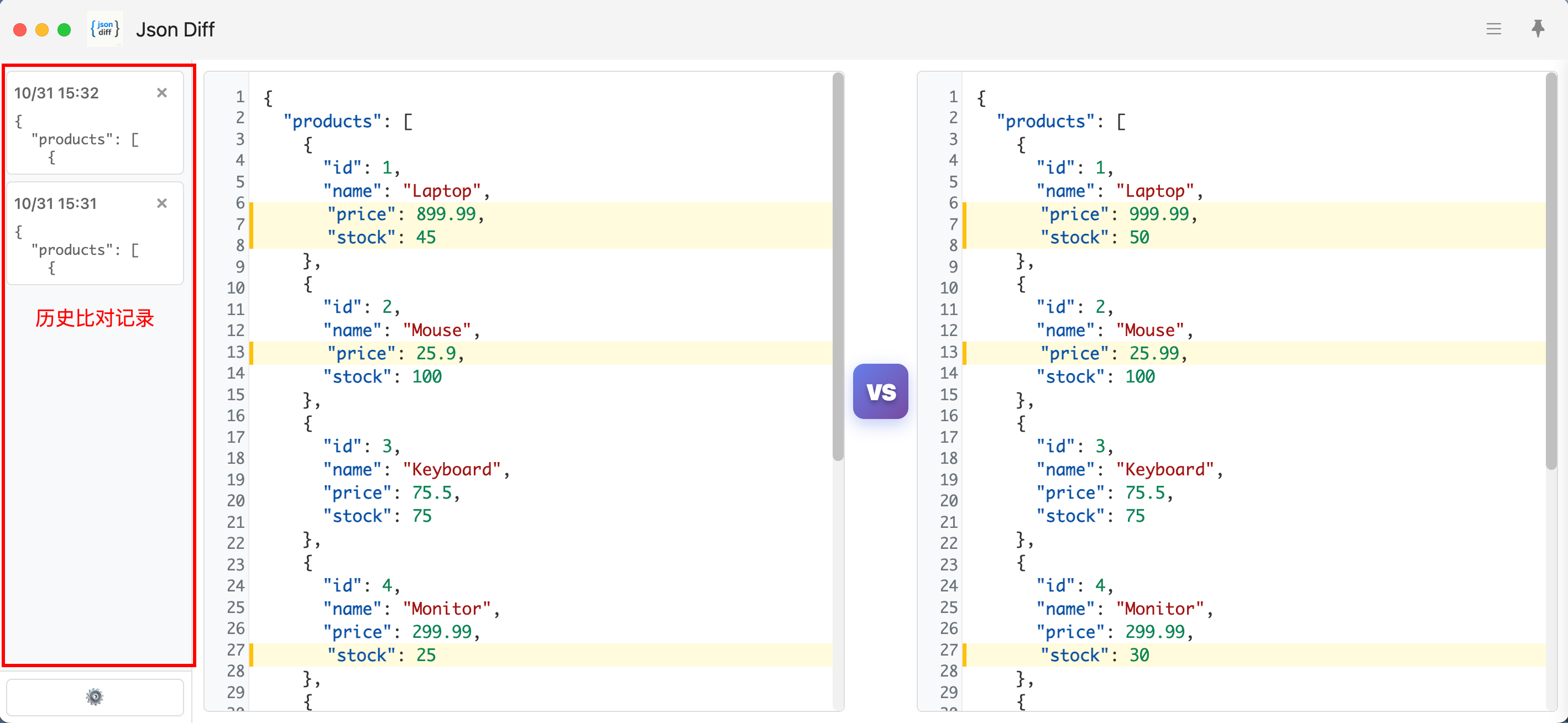The image size is (1568, 723).
Task: Delete the 10/31 15:32 history record
Action: coord(161,92)
